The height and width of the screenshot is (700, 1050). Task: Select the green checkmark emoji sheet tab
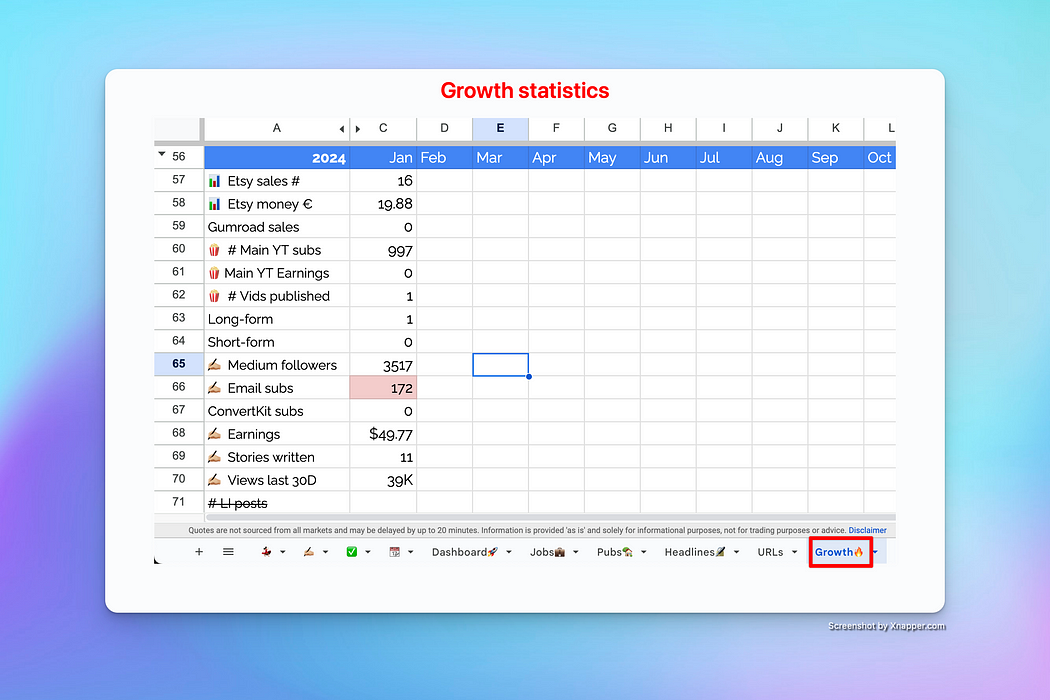352,551
